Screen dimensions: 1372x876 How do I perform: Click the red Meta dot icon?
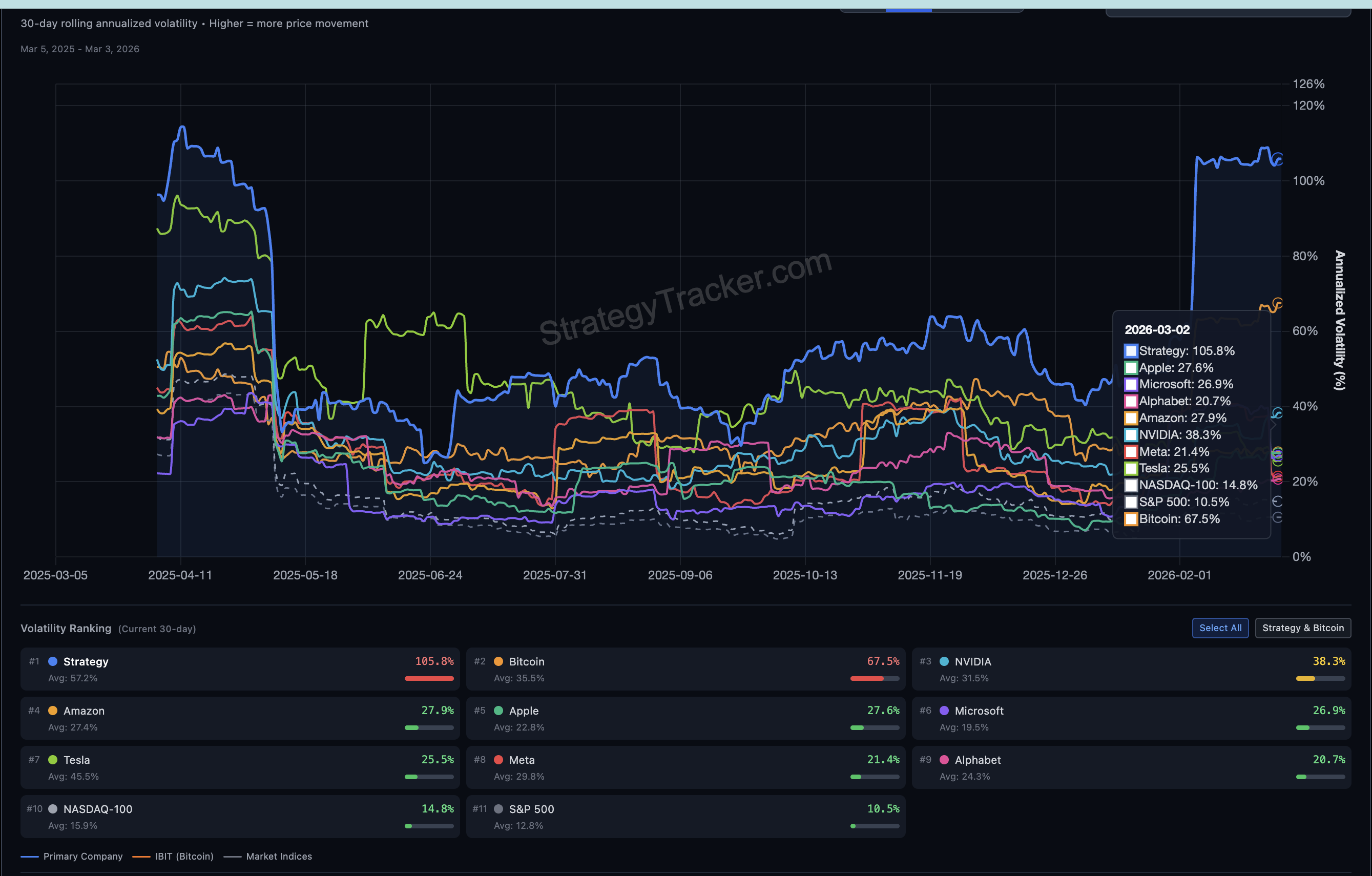(498, 760)
